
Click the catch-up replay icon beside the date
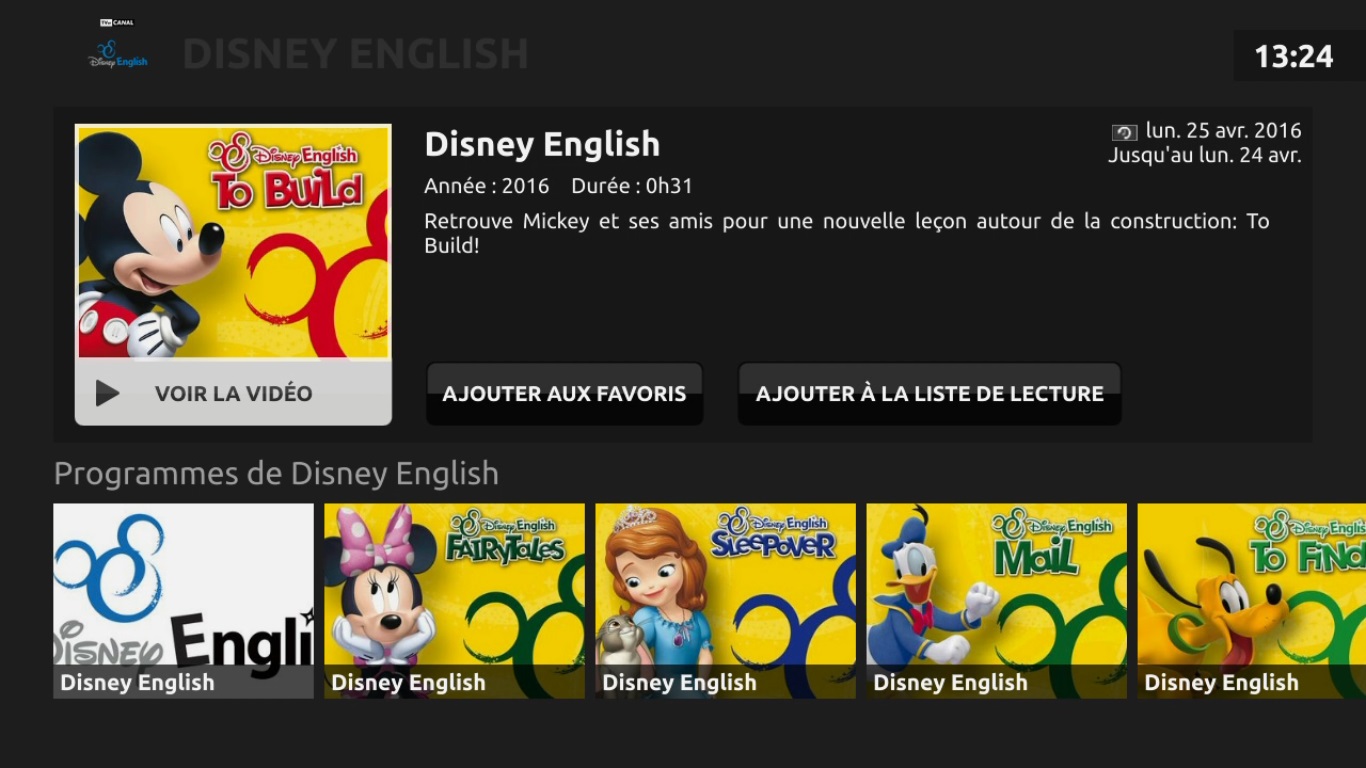1124,132
